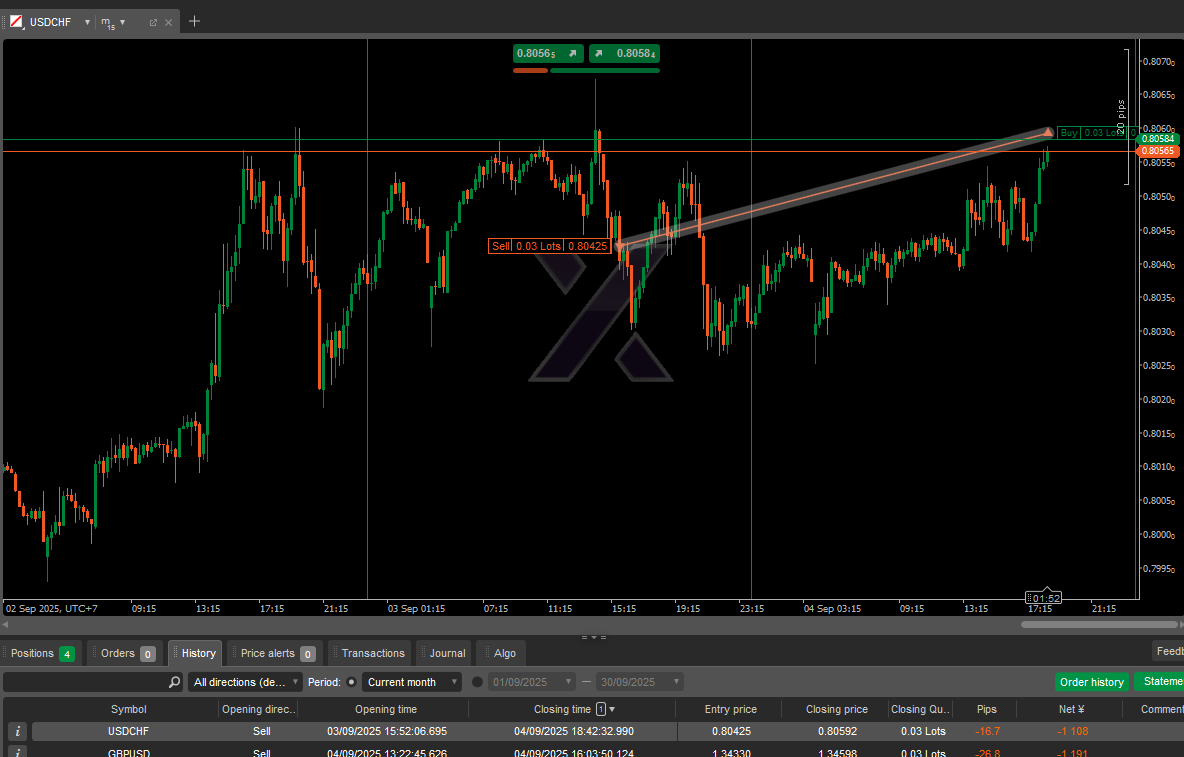Collapse the bottom panel using the splitter arrow

coord(593,637)
